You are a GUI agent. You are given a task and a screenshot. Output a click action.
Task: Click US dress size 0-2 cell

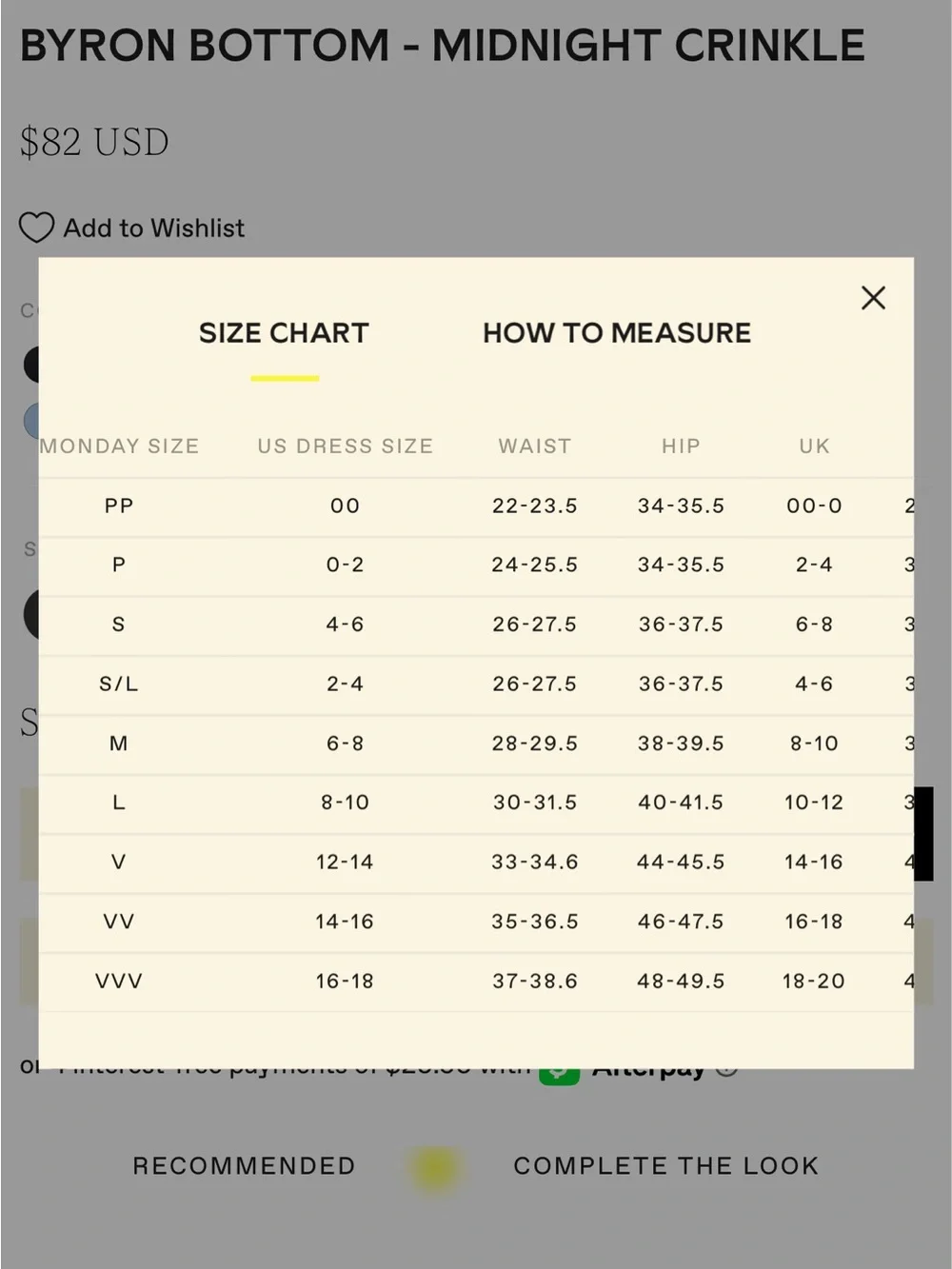click(x=346, y=565)
